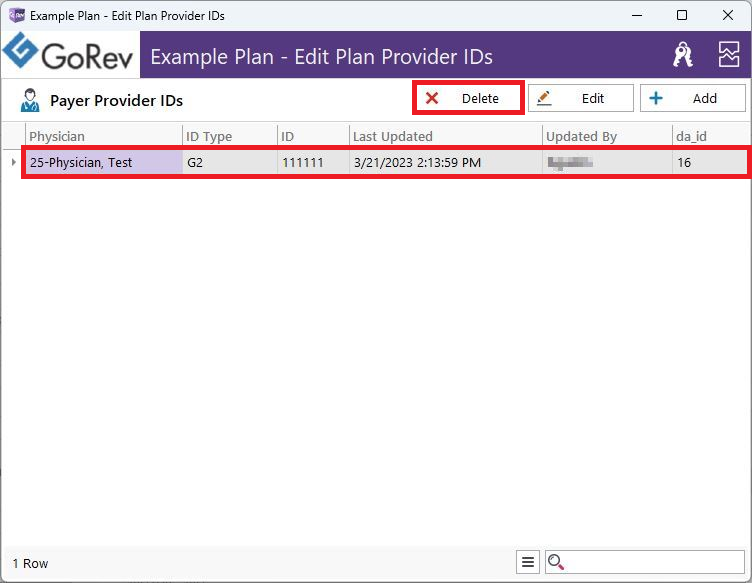This screenshot has height=583, width=752.
Task: Sort by Updated By column header
Action: coord(607,136)
